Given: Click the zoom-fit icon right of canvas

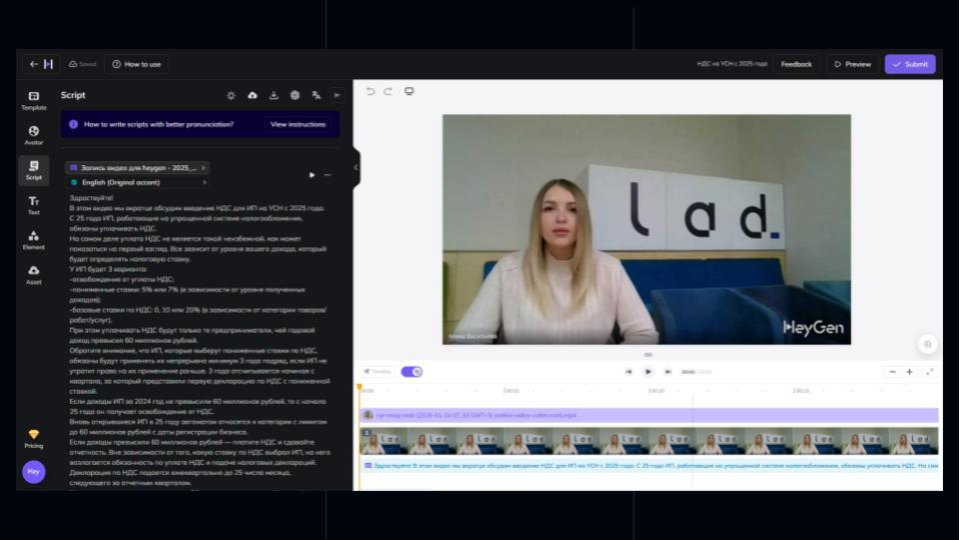Looking at the screenshot, I should (928, 344).
